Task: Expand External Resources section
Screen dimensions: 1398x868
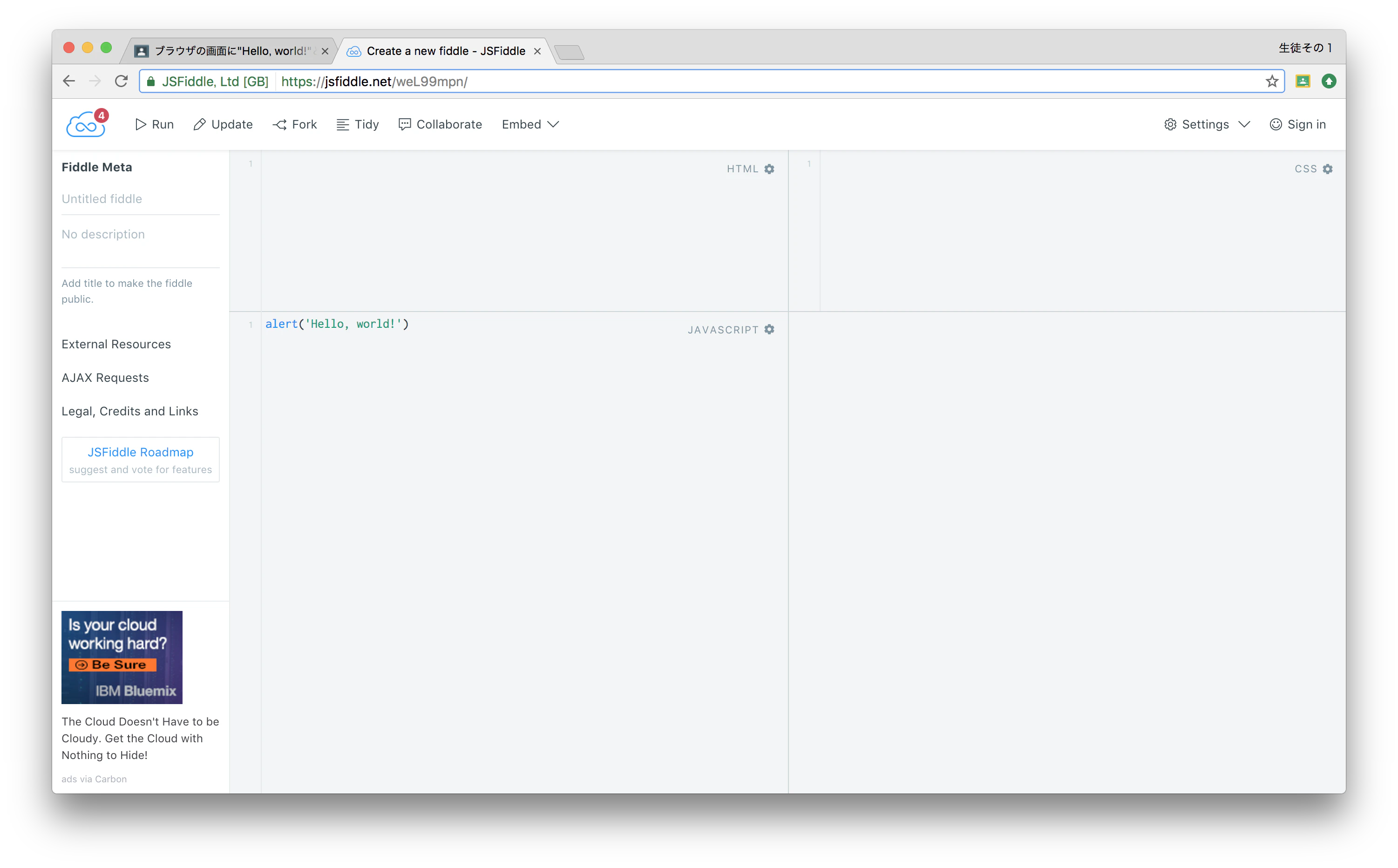Action: [x=116, y=345]
